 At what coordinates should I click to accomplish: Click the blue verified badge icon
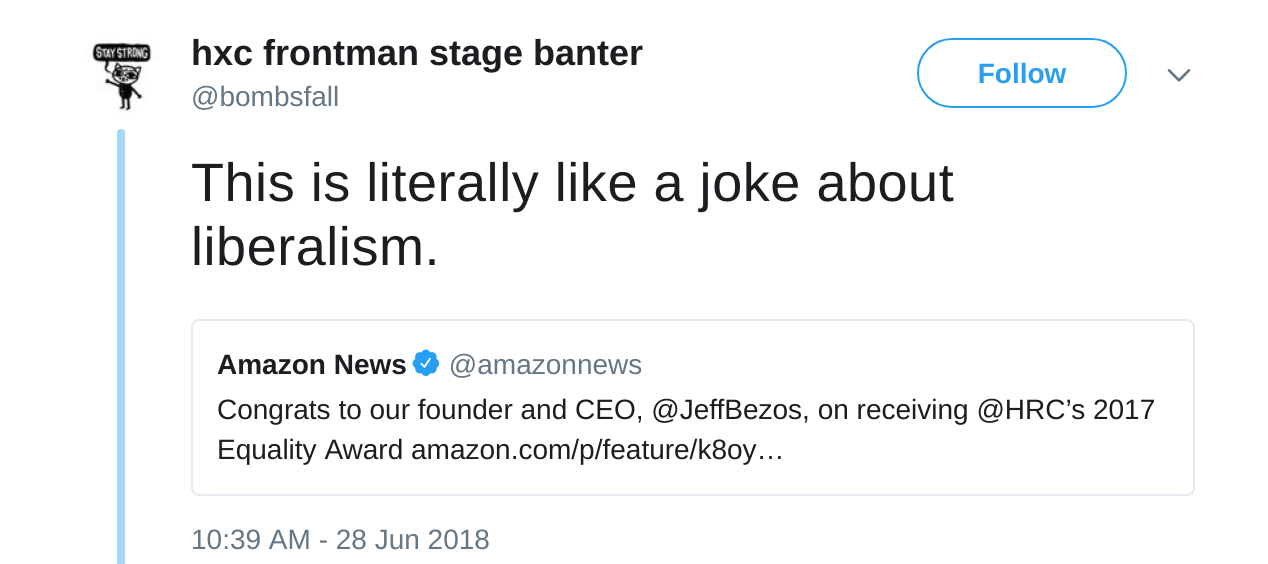[426, 364]
